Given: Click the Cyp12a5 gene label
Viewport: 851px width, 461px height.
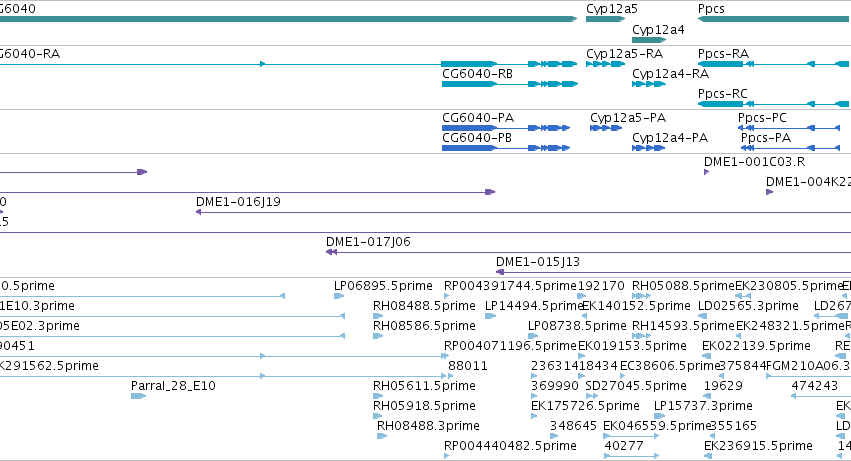Looking at the screenshot, I should click(x=612, y=9).
